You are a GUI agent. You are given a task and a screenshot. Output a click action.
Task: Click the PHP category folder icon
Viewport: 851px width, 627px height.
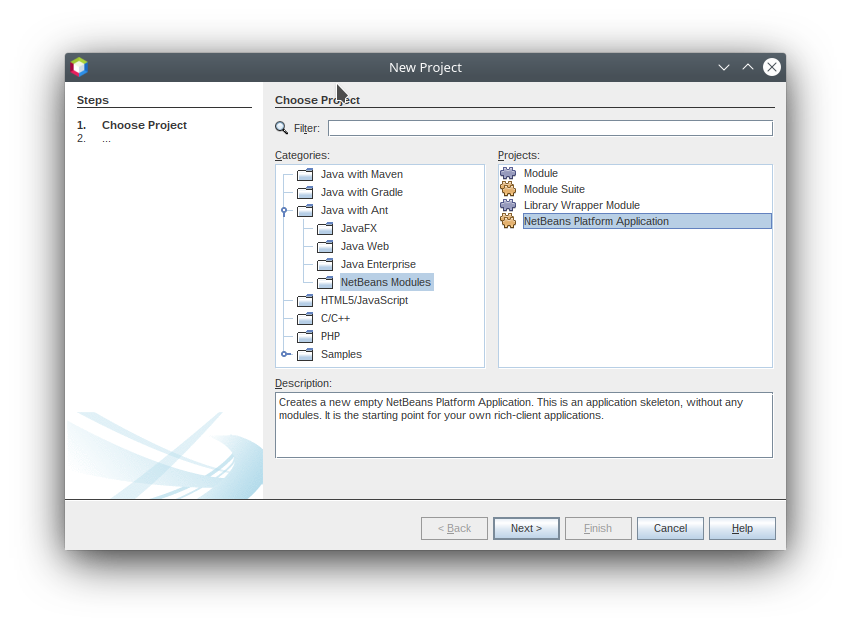click(305, 336)
